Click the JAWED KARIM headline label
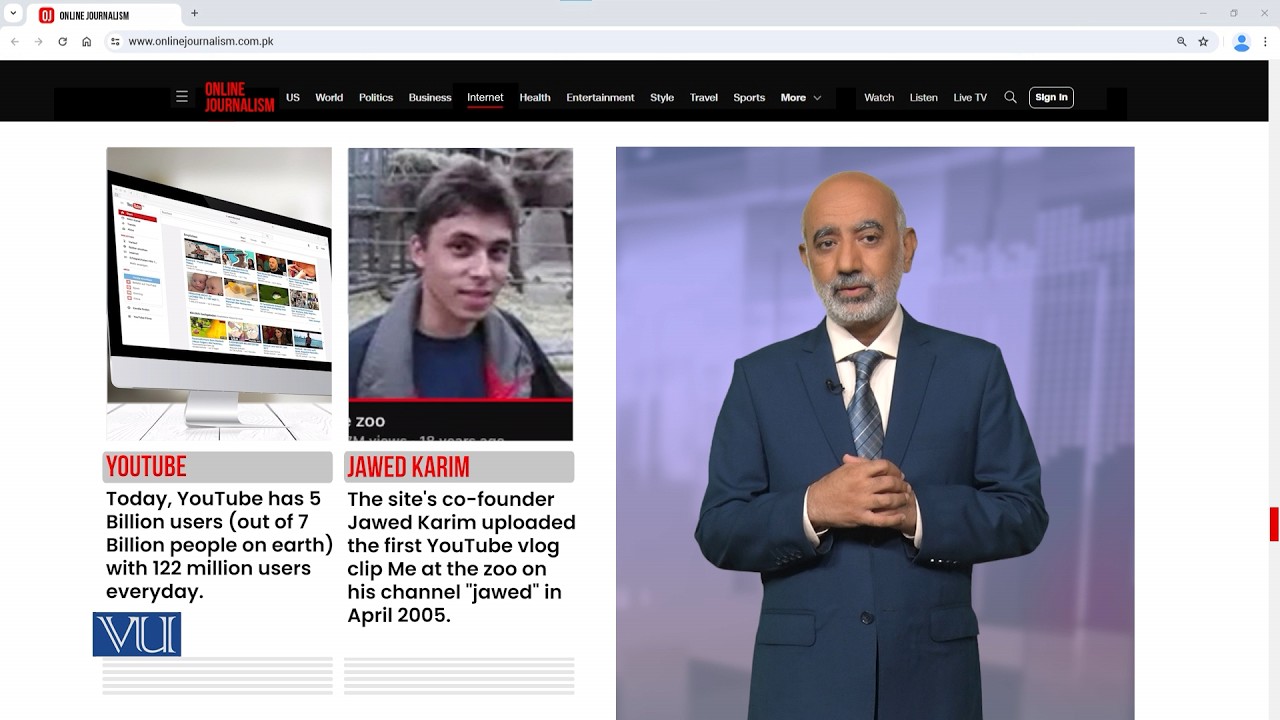1280x720 pixels. click(x=459, y=467)
